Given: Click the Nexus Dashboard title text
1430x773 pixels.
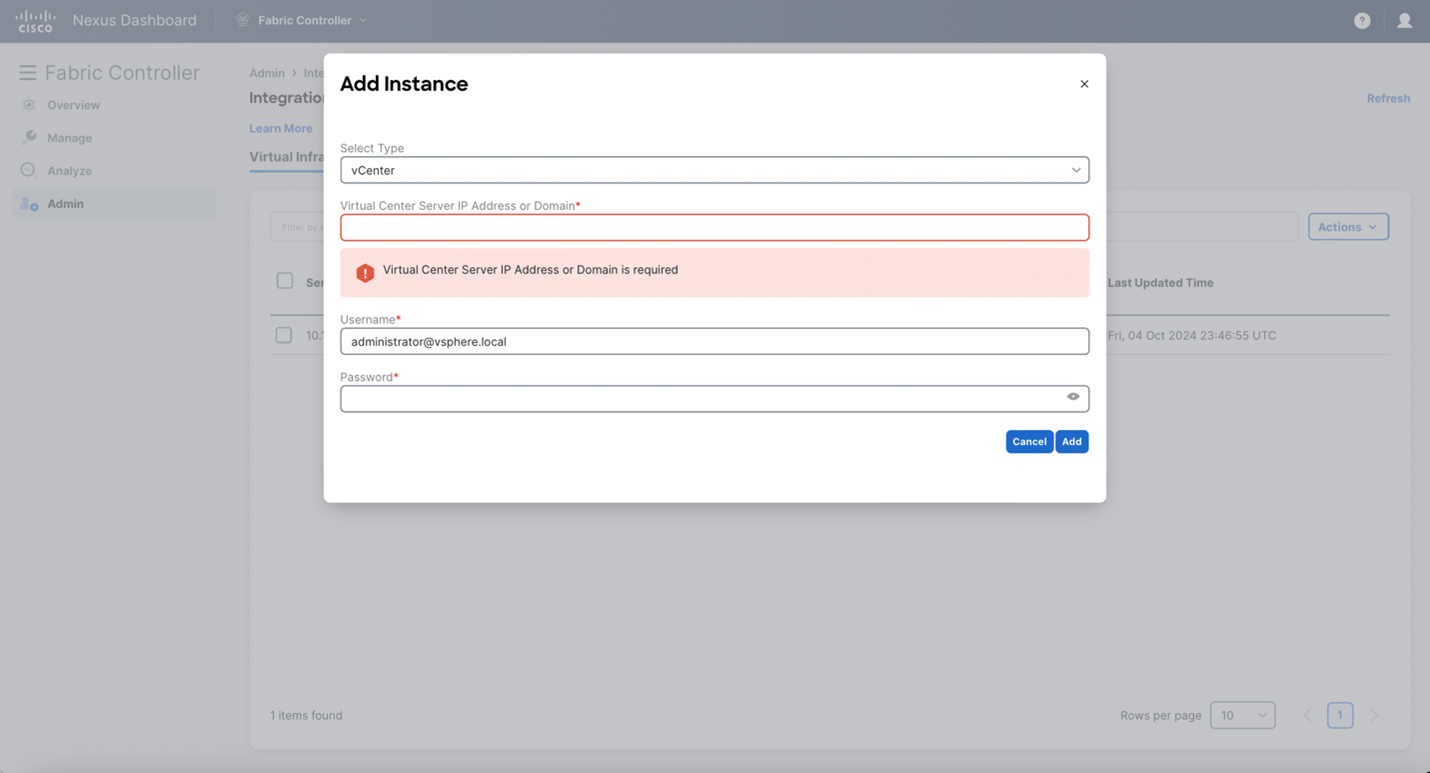Looking at the screenshot, I should tap(134, 20).
